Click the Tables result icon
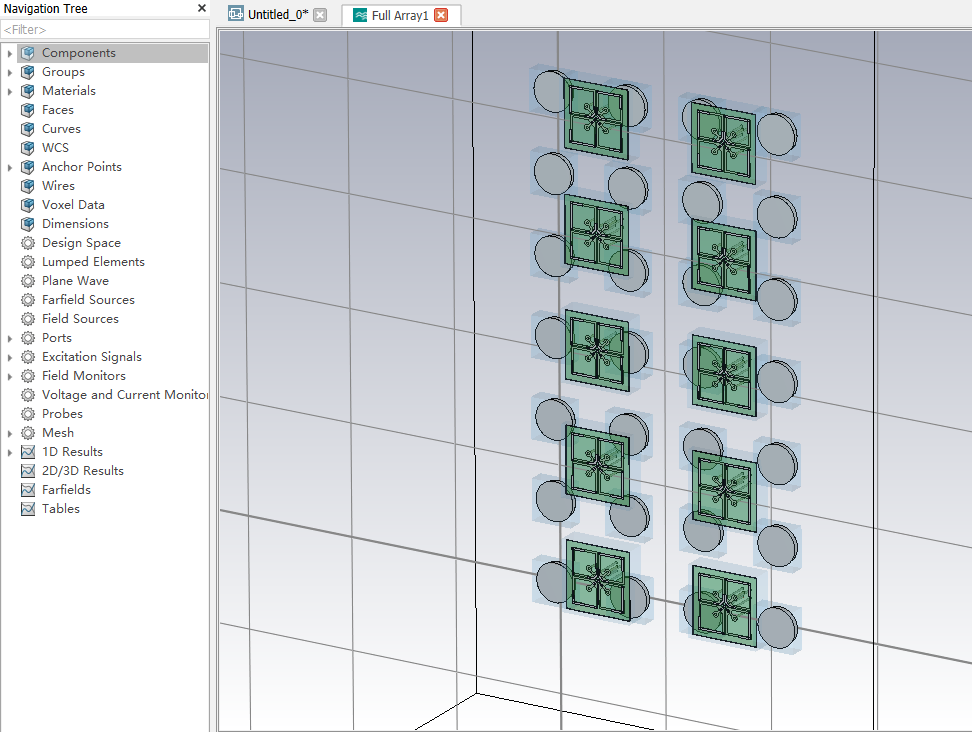Screen dimensions: 972x732 tap(28, 509)
